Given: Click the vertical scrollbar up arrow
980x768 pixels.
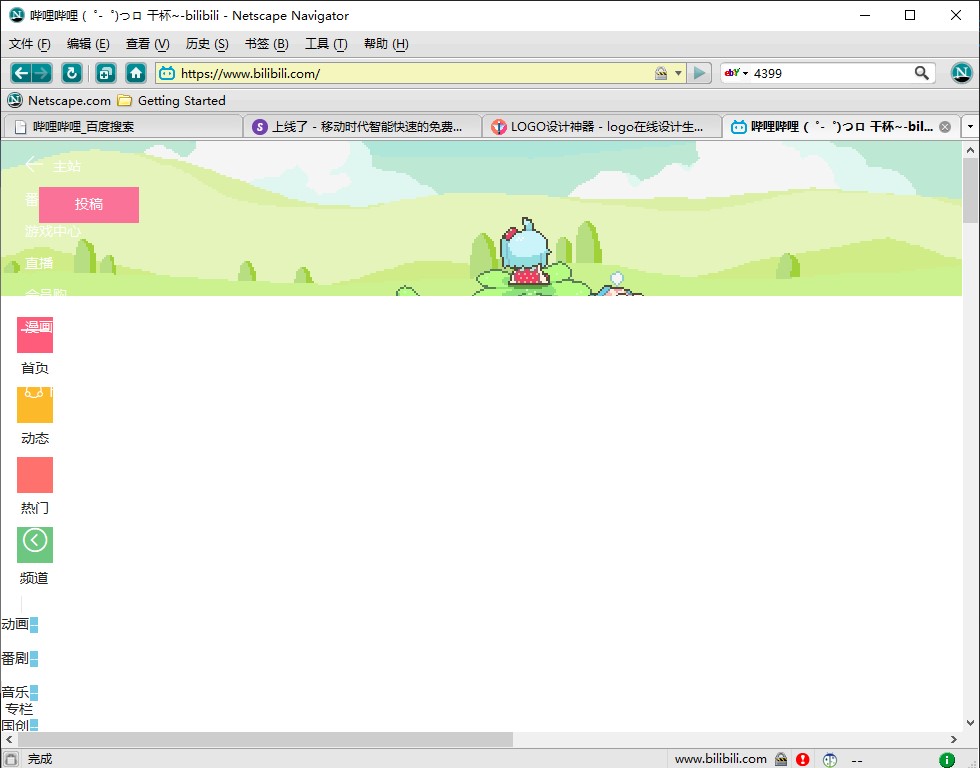Looking at the screenshot, I should [x=970, y=150].
